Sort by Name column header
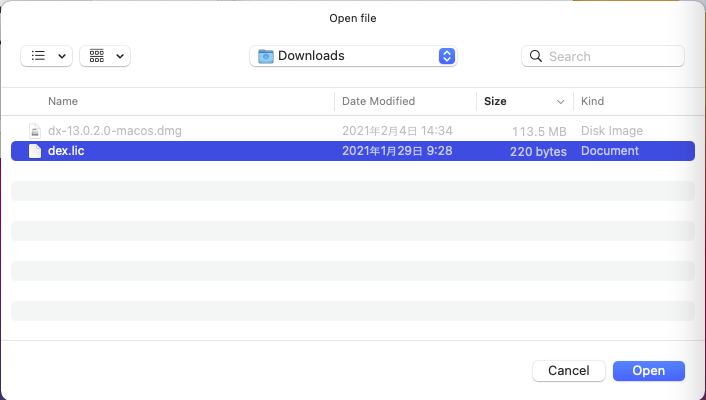Screen dimensions: 706x400 click(x=63, y=101)
